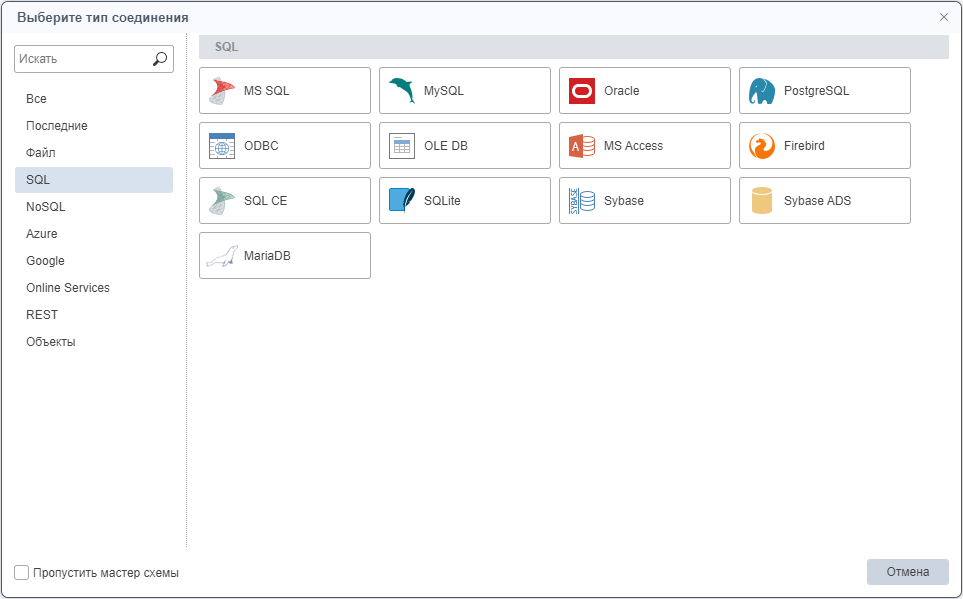Close the connection type dialog

(944, 17)
